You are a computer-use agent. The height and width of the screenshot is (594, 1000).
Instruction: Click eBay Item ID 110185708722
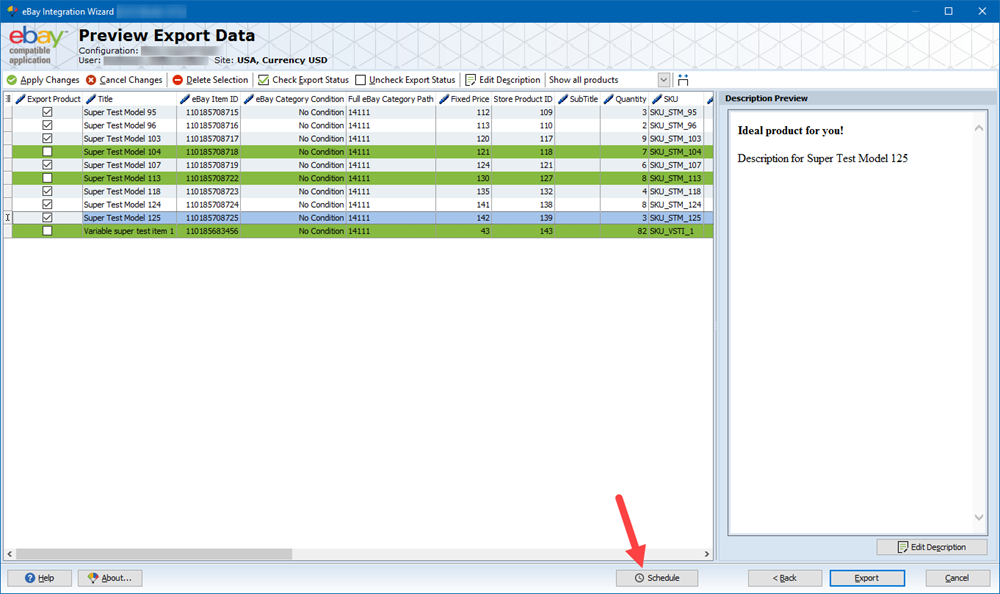point(209,178)
